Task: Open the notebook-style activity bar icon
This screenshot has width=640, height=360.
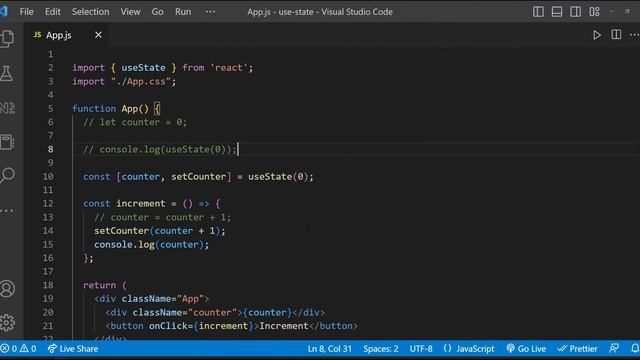Action: 7,142
